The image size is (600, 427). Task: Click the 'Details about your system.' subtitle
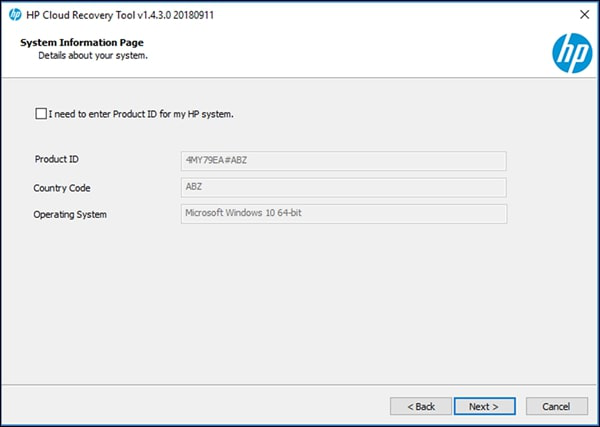point(92,56)
